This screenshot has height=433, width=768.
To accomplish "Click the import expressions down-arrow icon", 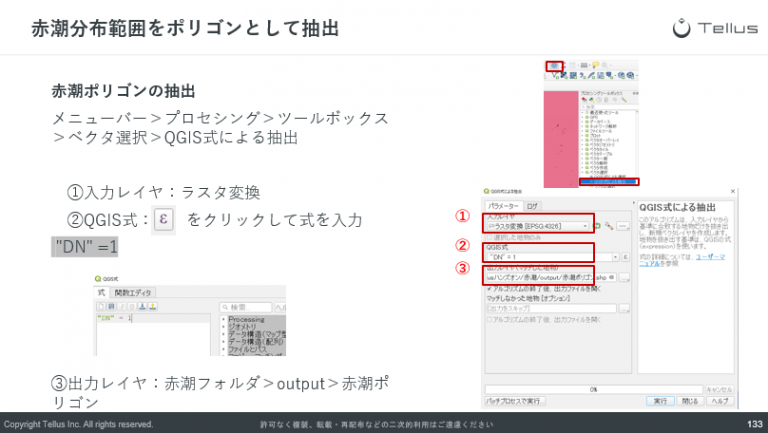I will (x=142, y=307).
